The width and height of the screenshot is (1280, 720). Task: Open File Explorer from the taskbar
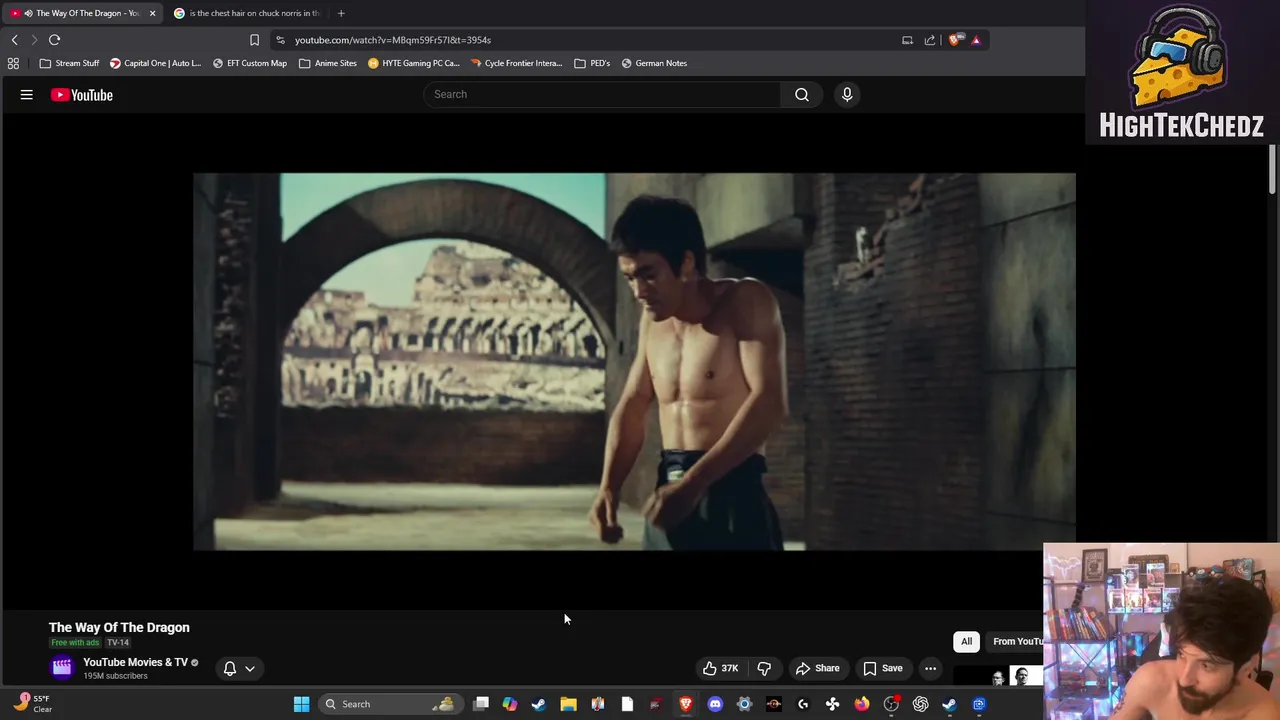(568, 704)
